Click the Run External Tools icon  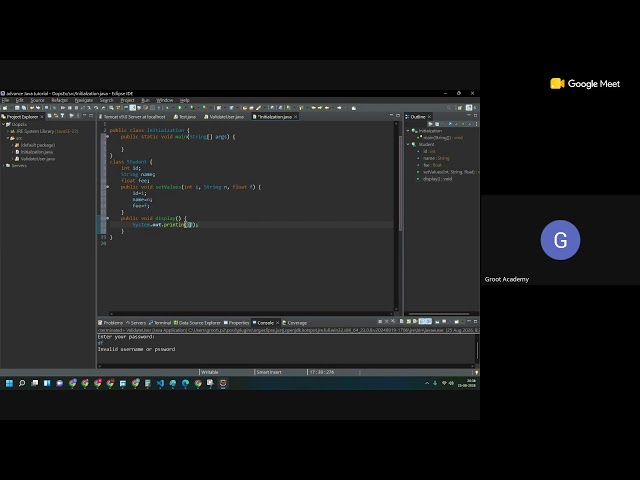click(205, 108)
